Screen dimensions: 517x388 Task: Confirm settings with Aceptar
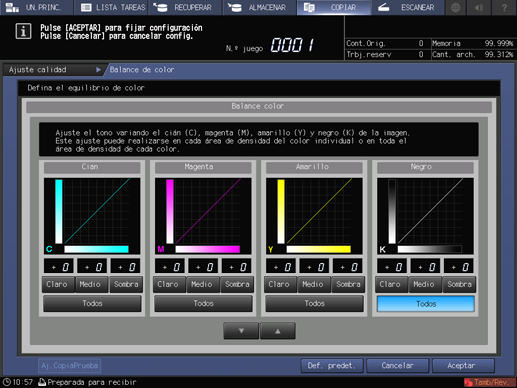tap(463, 366)
